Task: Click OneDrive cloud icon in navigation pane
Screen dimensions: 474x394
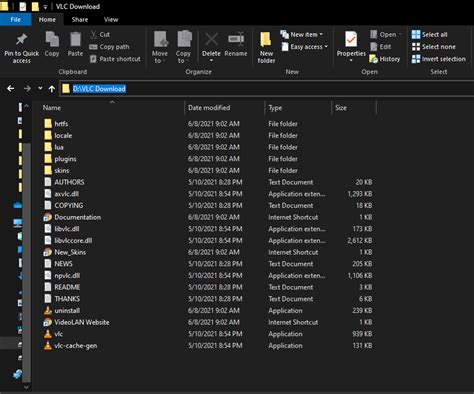Action: [x=18, y=205]
